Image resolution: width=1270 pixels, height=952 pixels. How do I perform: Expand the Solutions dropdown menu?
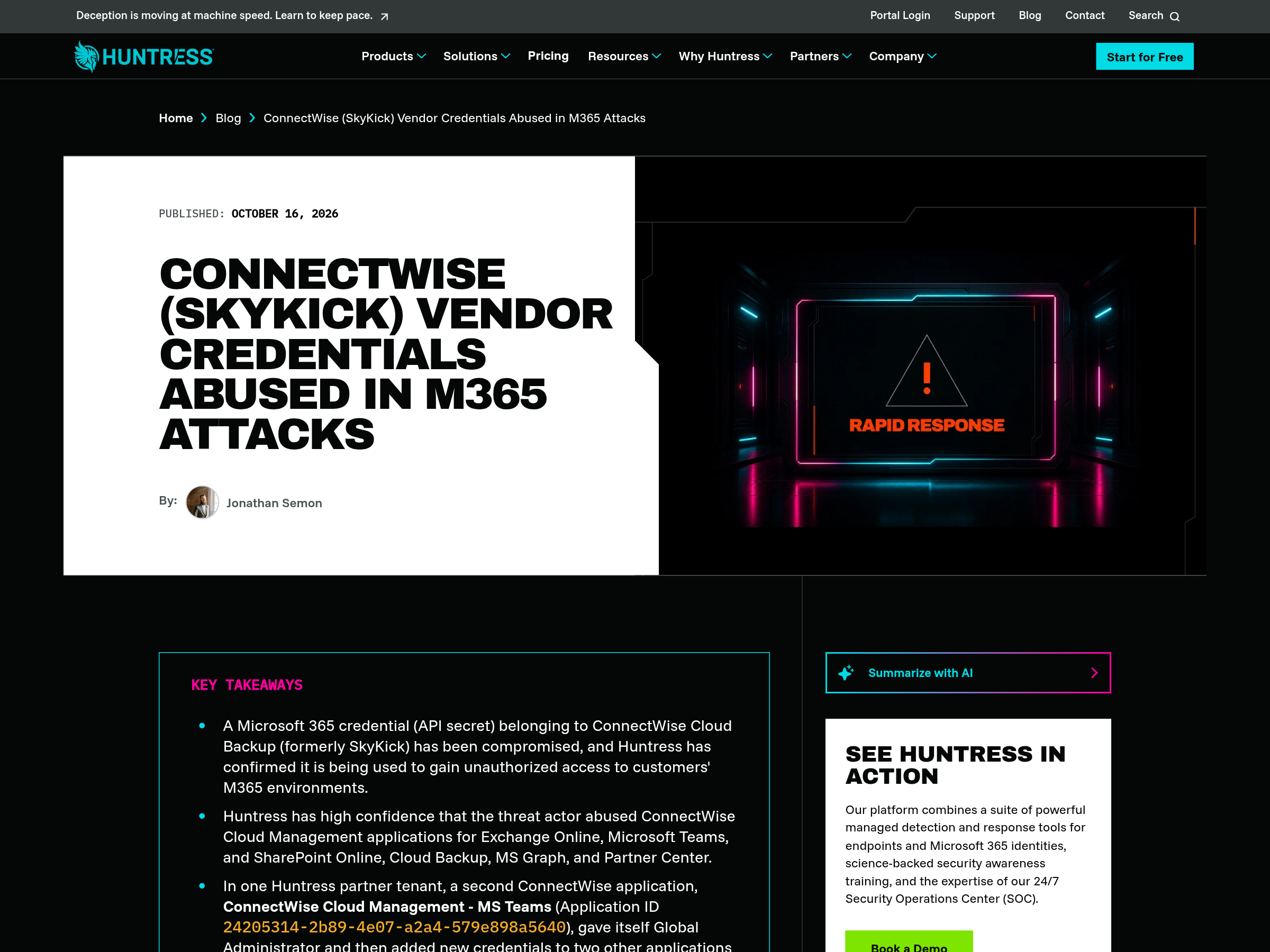click(477, 56)
